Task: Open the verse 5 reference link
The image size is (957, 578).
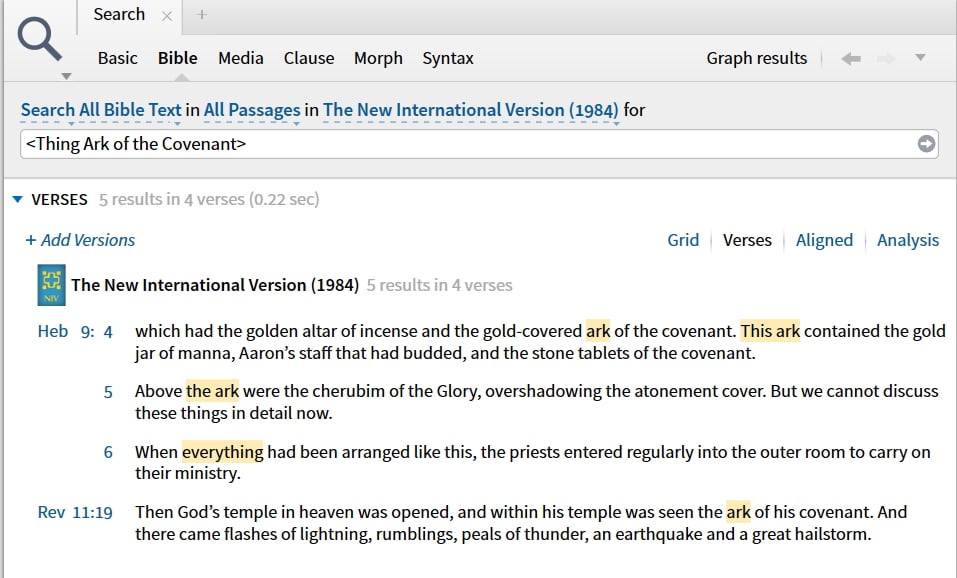Action: pyautogui.click(x=108, y=392)
